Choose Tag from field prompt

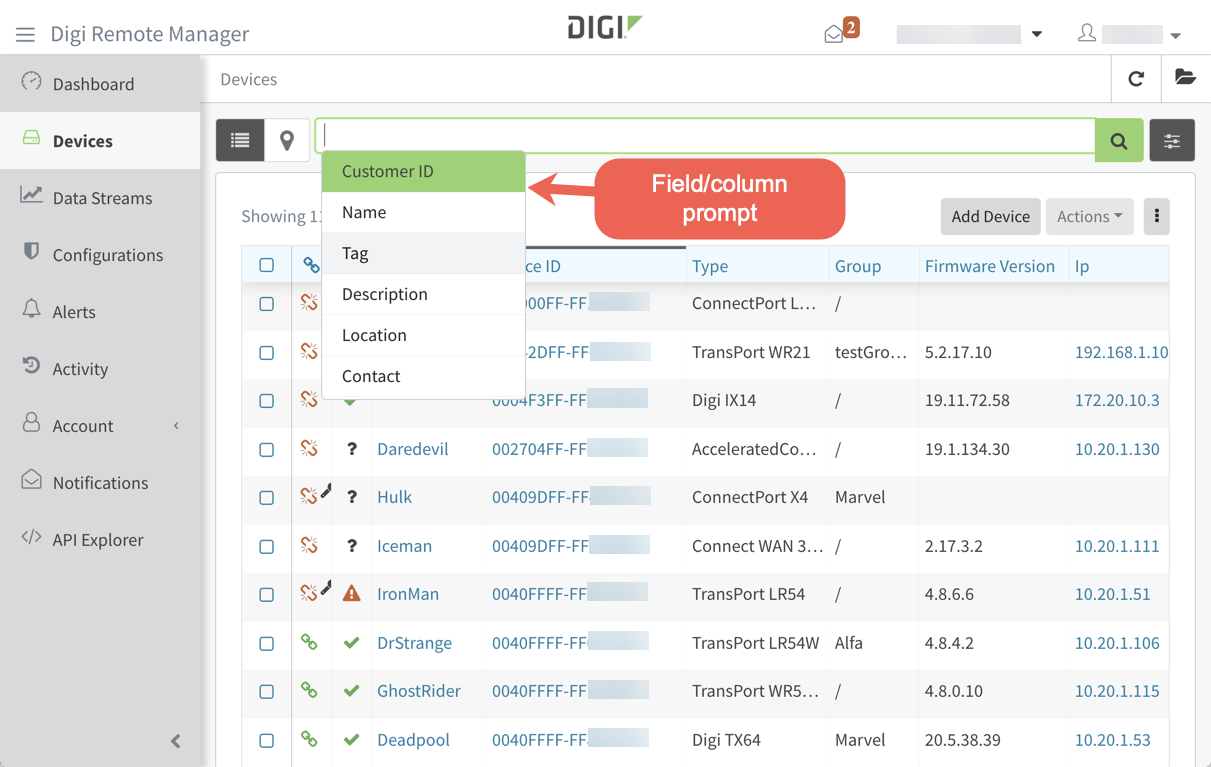point(424,253)
